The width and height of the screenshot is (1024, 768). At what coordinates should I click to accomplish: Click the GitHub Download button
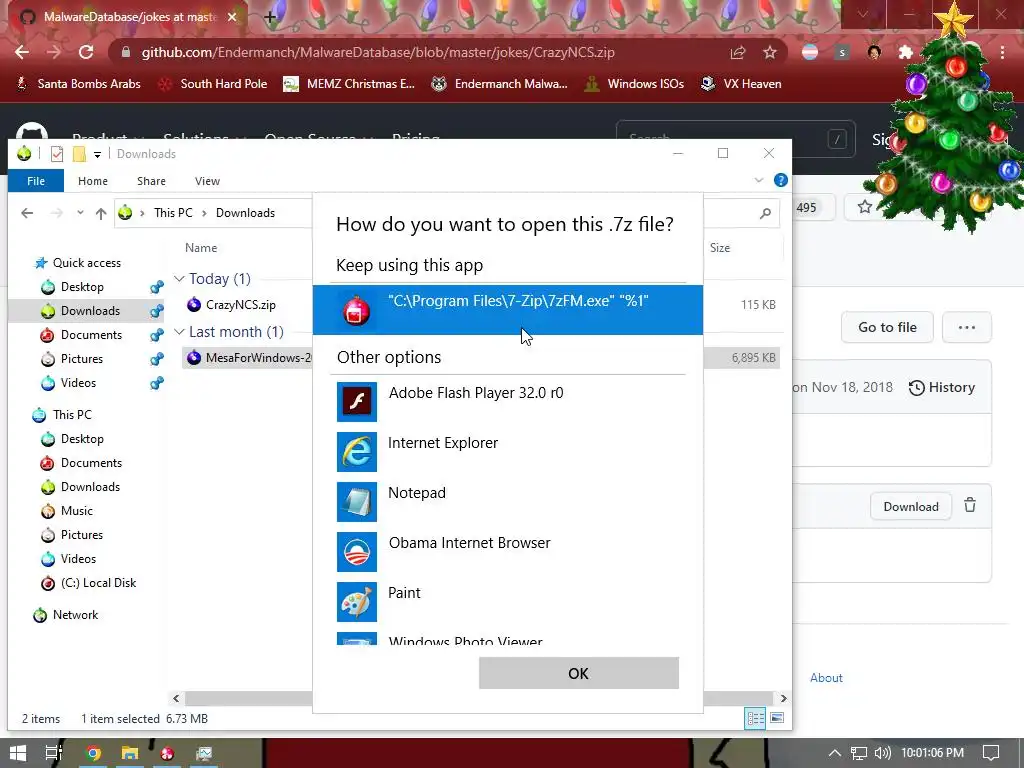910,507
